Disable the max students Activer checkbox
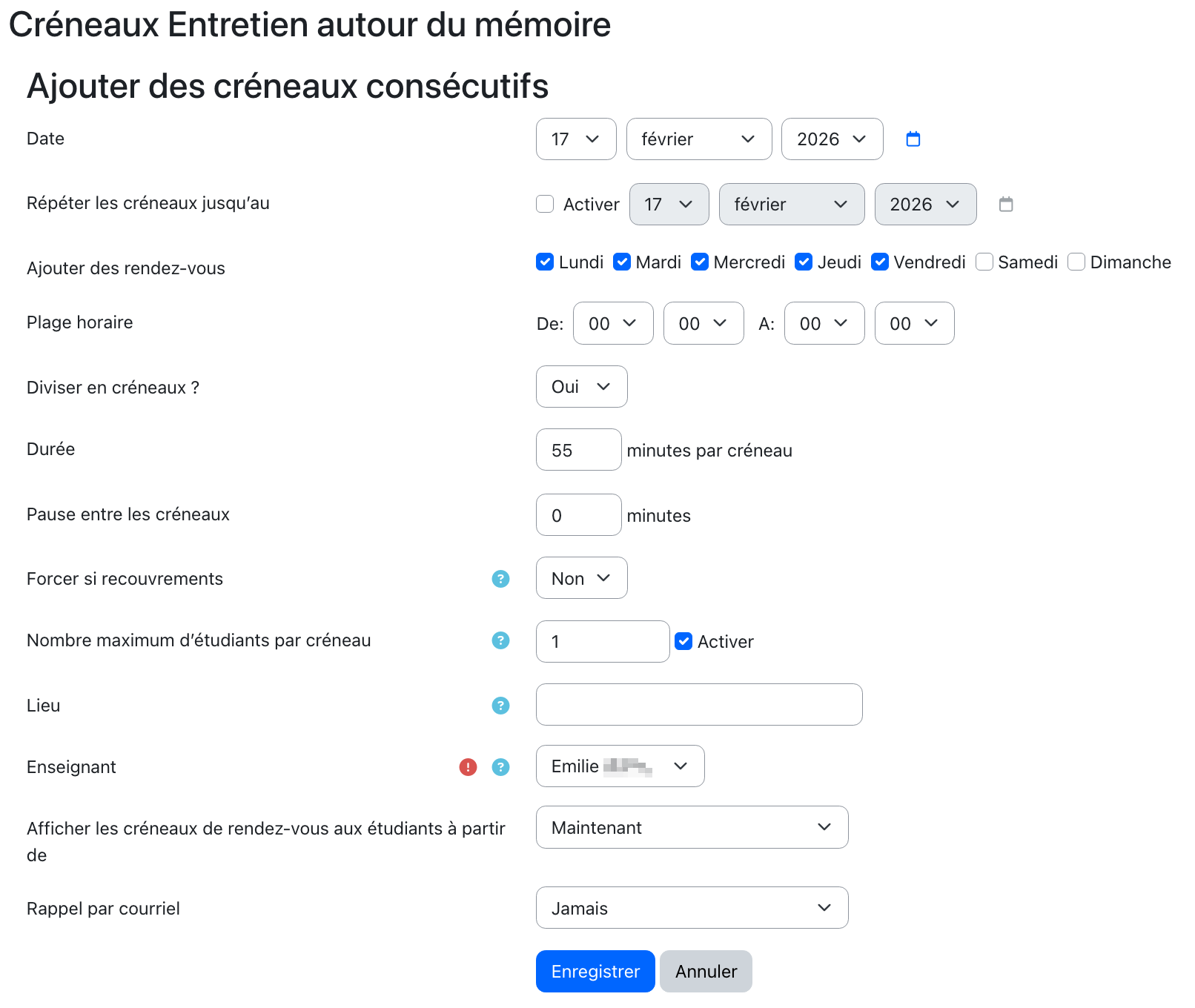This screenshot has width=1195, height=1008. [x=683, y=642]
